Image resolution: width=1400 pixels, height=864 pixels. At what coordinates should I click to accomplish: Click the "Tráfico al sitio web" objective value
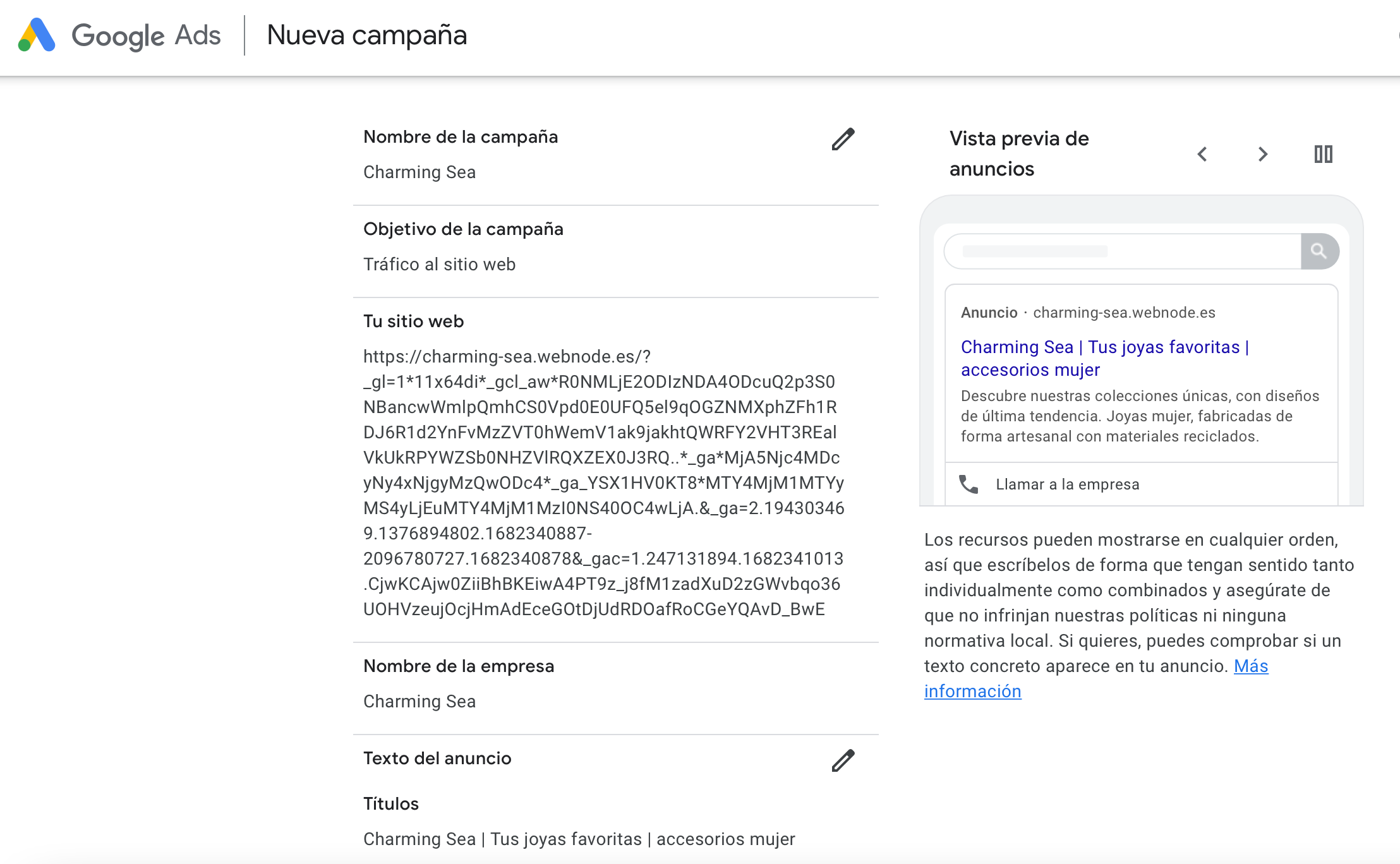point(439,265)
